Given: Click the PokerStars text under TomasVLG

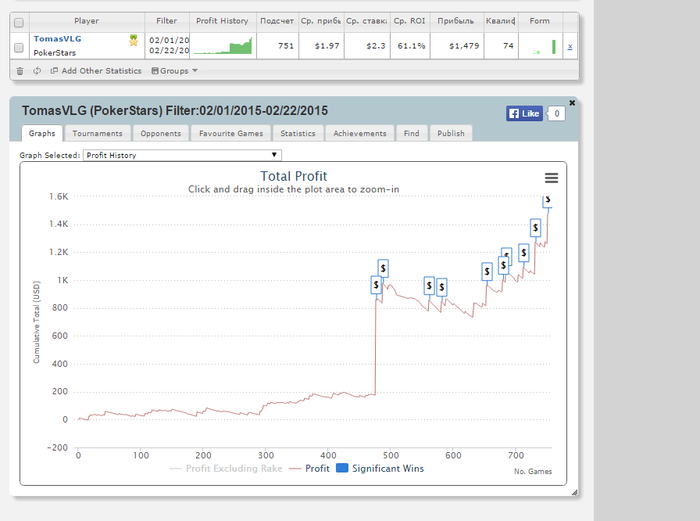Looking at the screenshot, I should tap(54, 53).
